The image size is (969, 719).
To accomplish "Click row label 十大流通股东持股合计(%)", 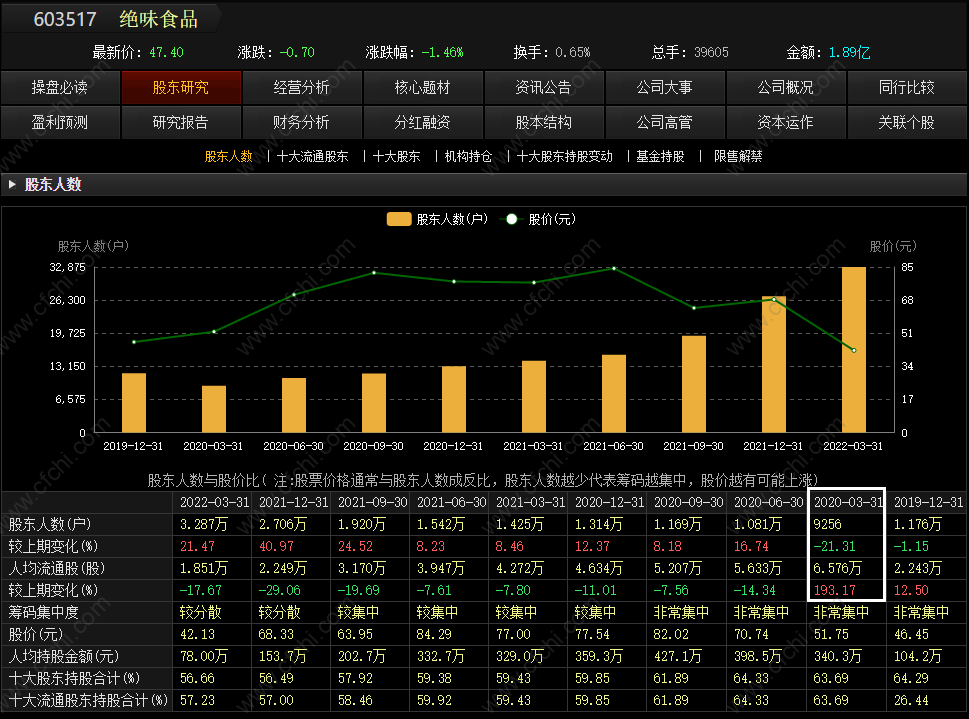I will tap(88, 700).
